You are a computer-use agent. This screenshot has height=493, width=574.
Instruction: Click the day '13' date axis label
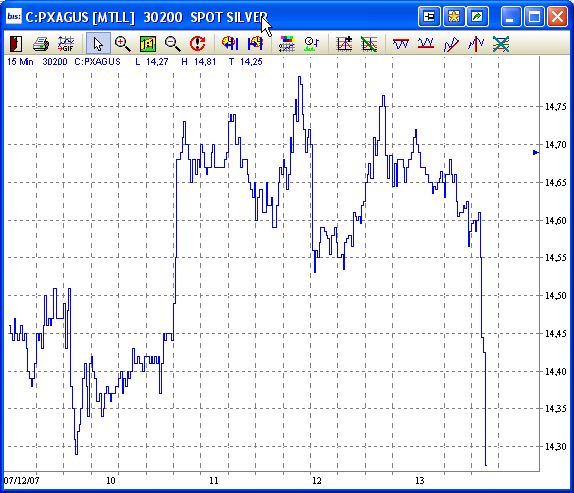point(420,481)
